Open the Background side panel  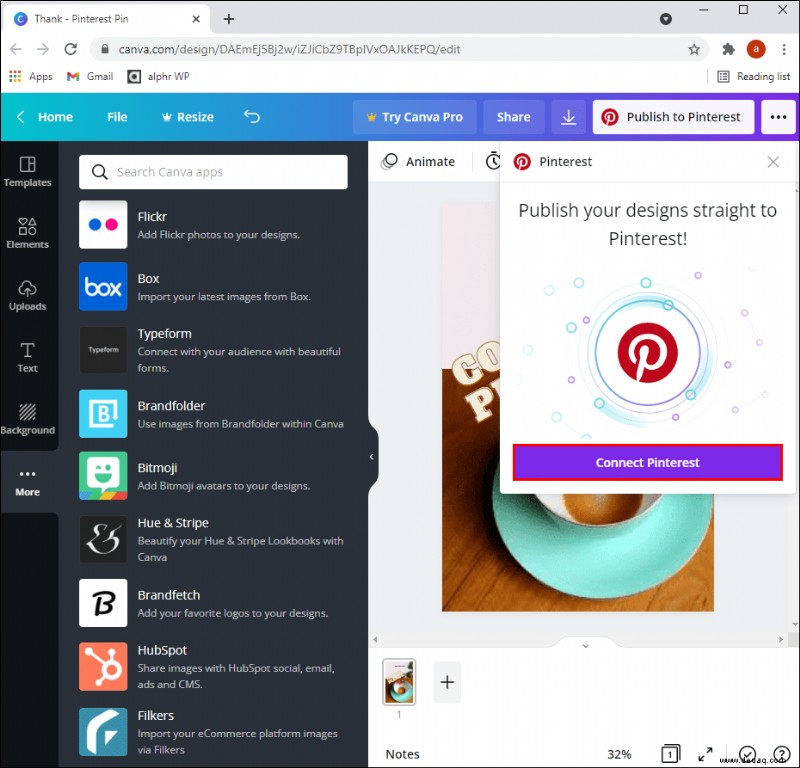[x=28, y=419]
